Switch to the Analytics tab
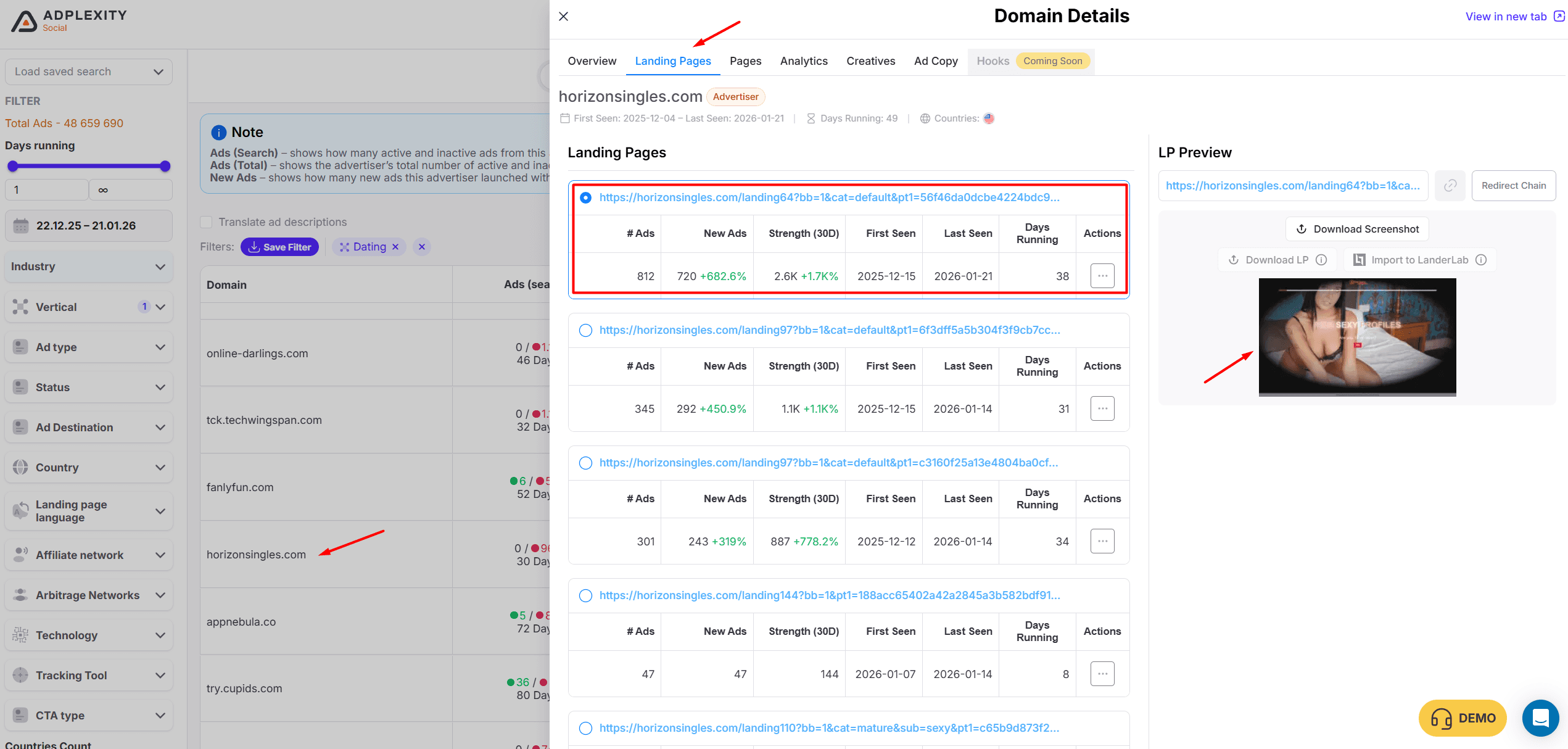Viewport: 1568px width, 749px height. tap(803, 61)
